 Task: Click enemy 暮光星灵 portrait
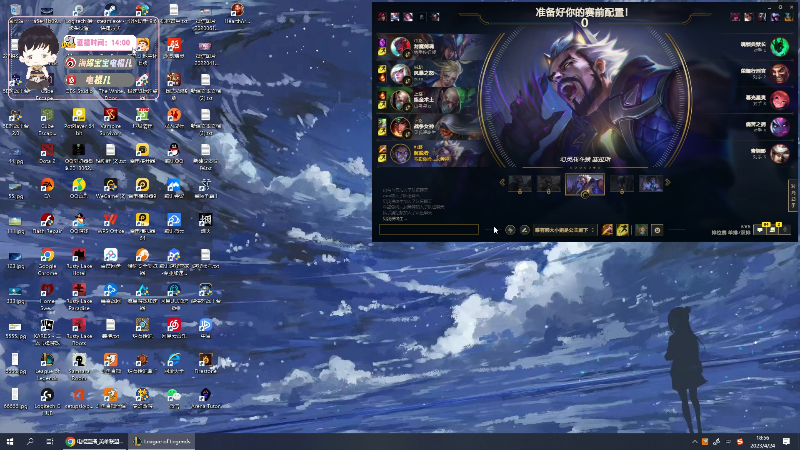point(780,100)
